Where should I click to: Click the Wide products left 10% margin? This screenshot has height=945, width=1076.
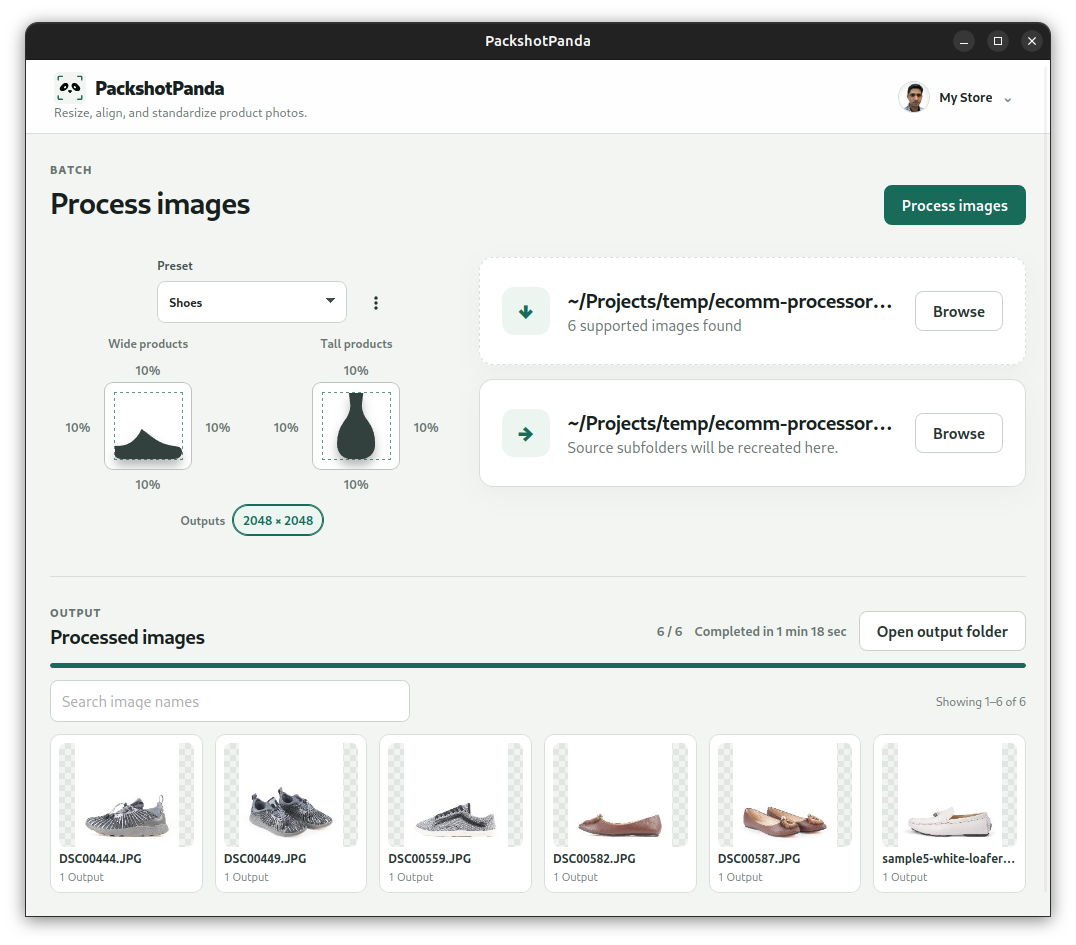click(x=78, y=428)
